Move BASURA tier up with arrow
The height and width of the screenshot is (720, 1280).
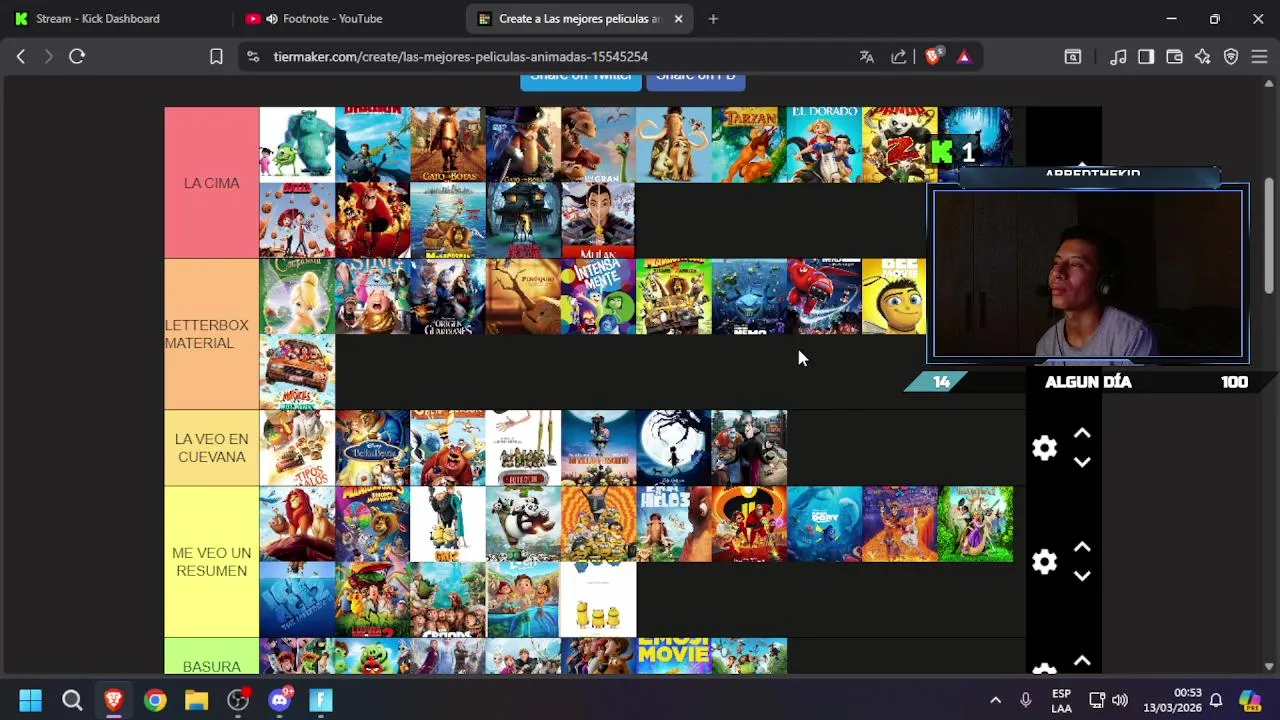coord(1082,661)
